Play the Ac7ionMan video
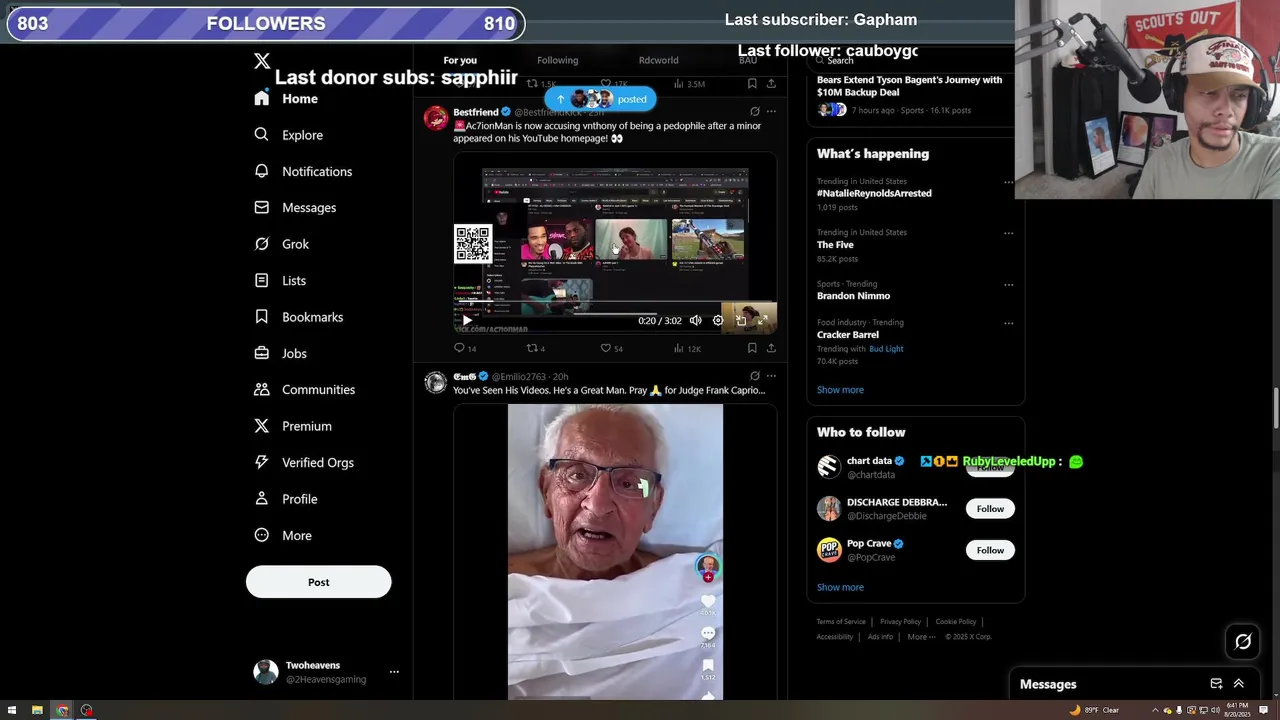This screenshot has width=1280, height=720. [x=466, y=321]
